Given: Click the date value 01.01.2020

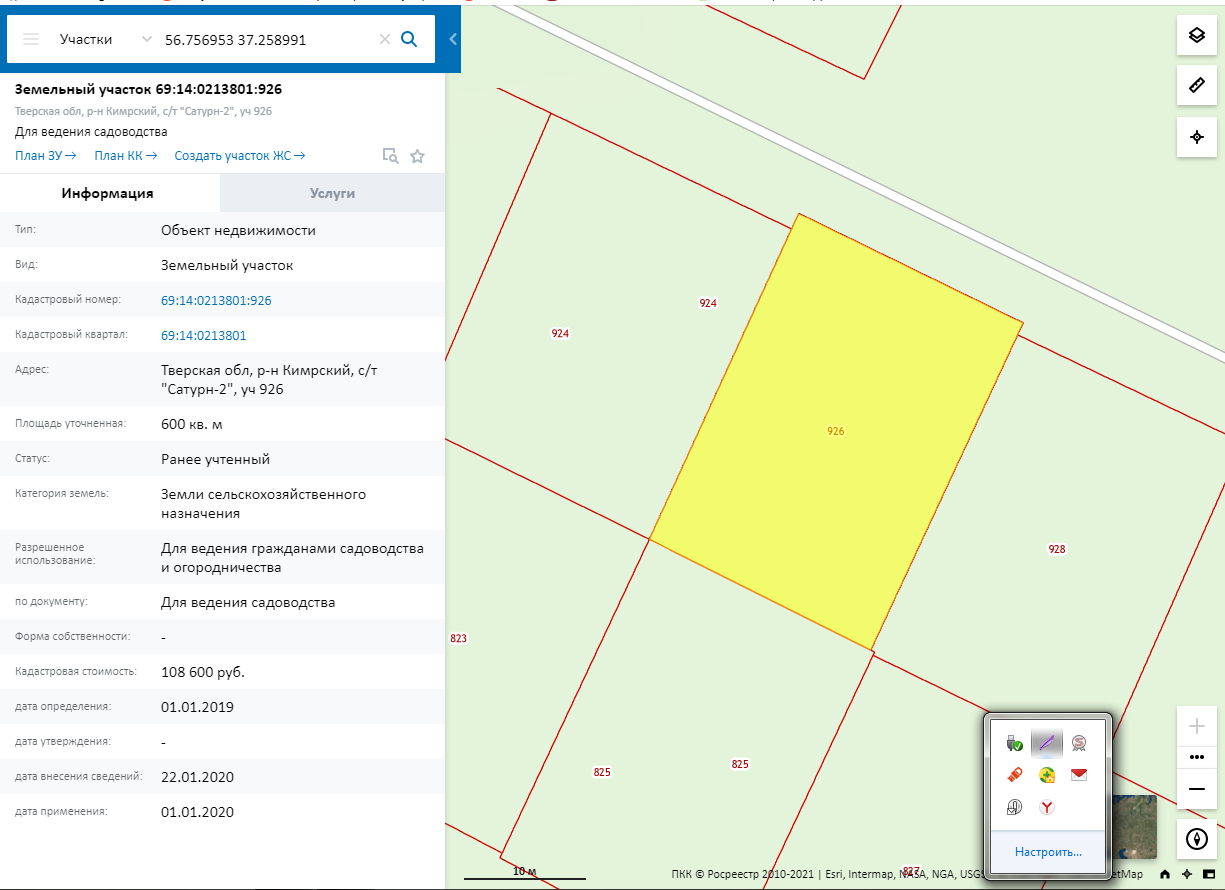Looking at the screenshot, I should pos(198,812).
